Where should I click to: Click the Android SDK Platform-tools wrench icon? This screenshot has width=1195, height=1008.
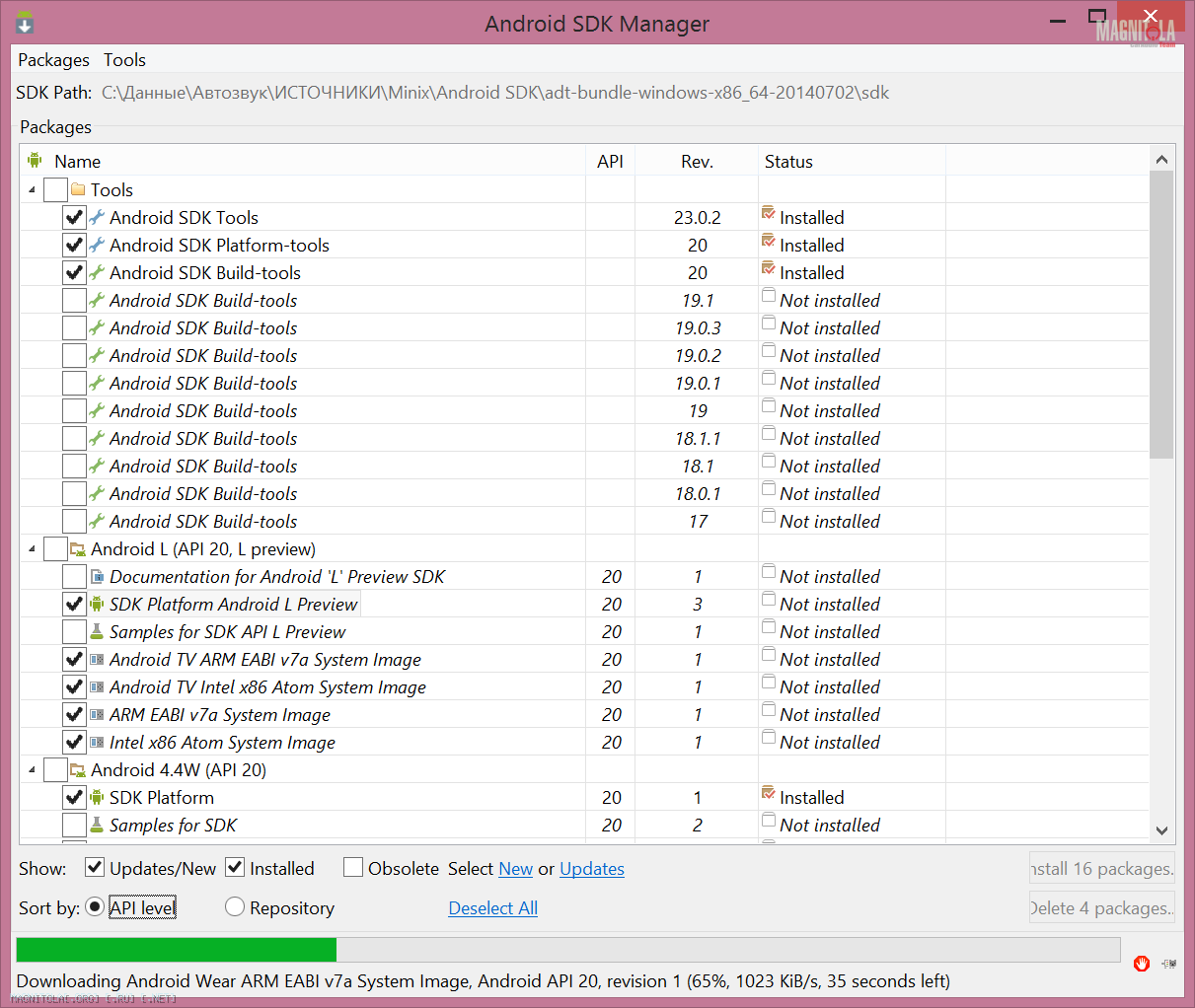coord(97,245)
